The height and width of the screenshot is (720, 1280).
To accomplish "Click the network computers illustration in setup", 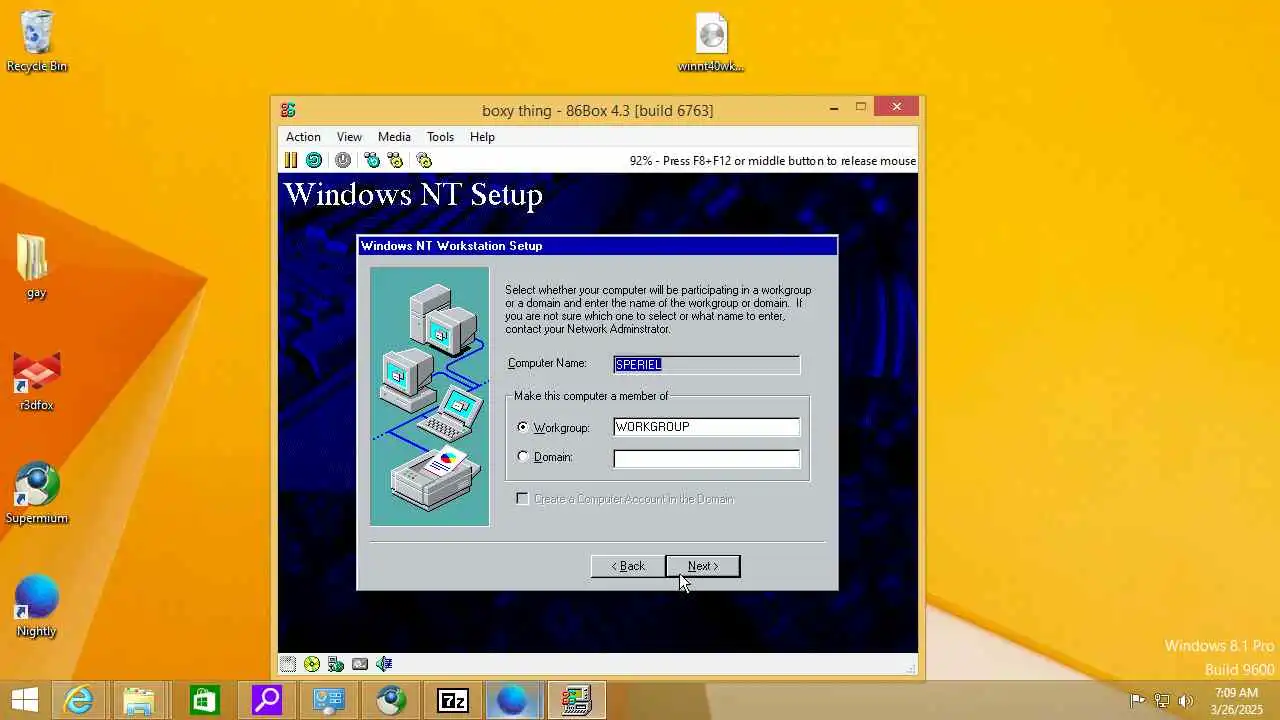I will (430, 396).
